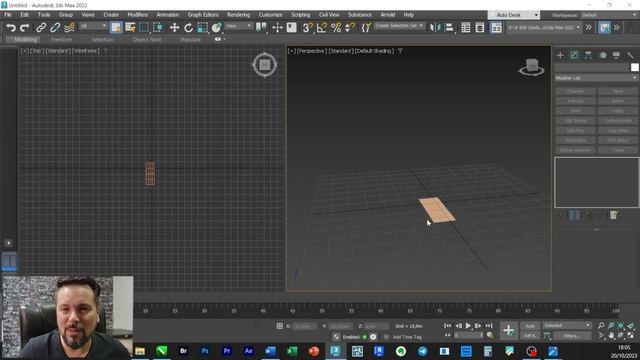Viewport: 640px width, 360px height.
Task: Switch to the Utilities command panel tab
Action: (630, 55)
